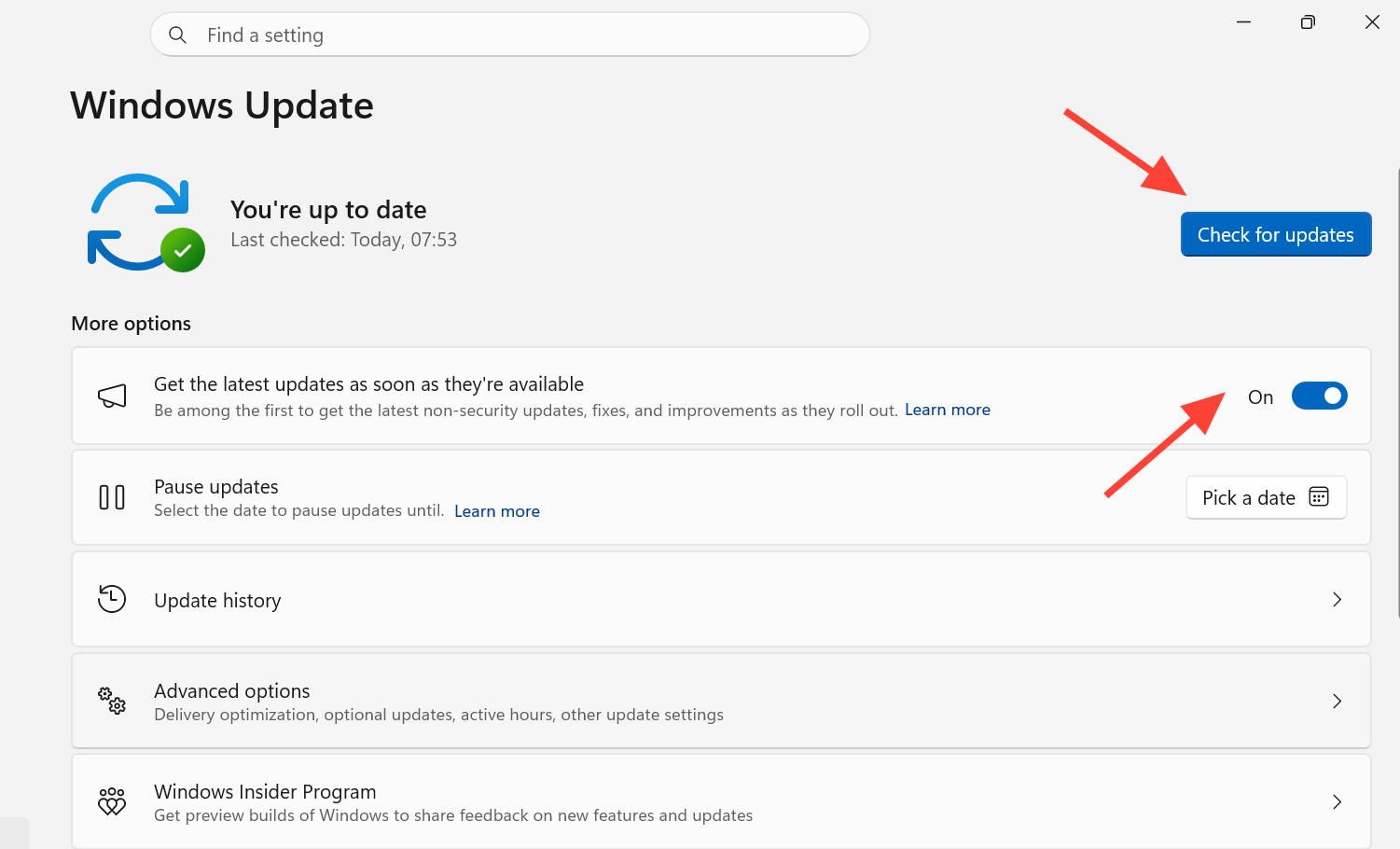This screenshot has height=849, width=1400.
Task: Open the Advanced options row title
Action: [x=231, y=690]
